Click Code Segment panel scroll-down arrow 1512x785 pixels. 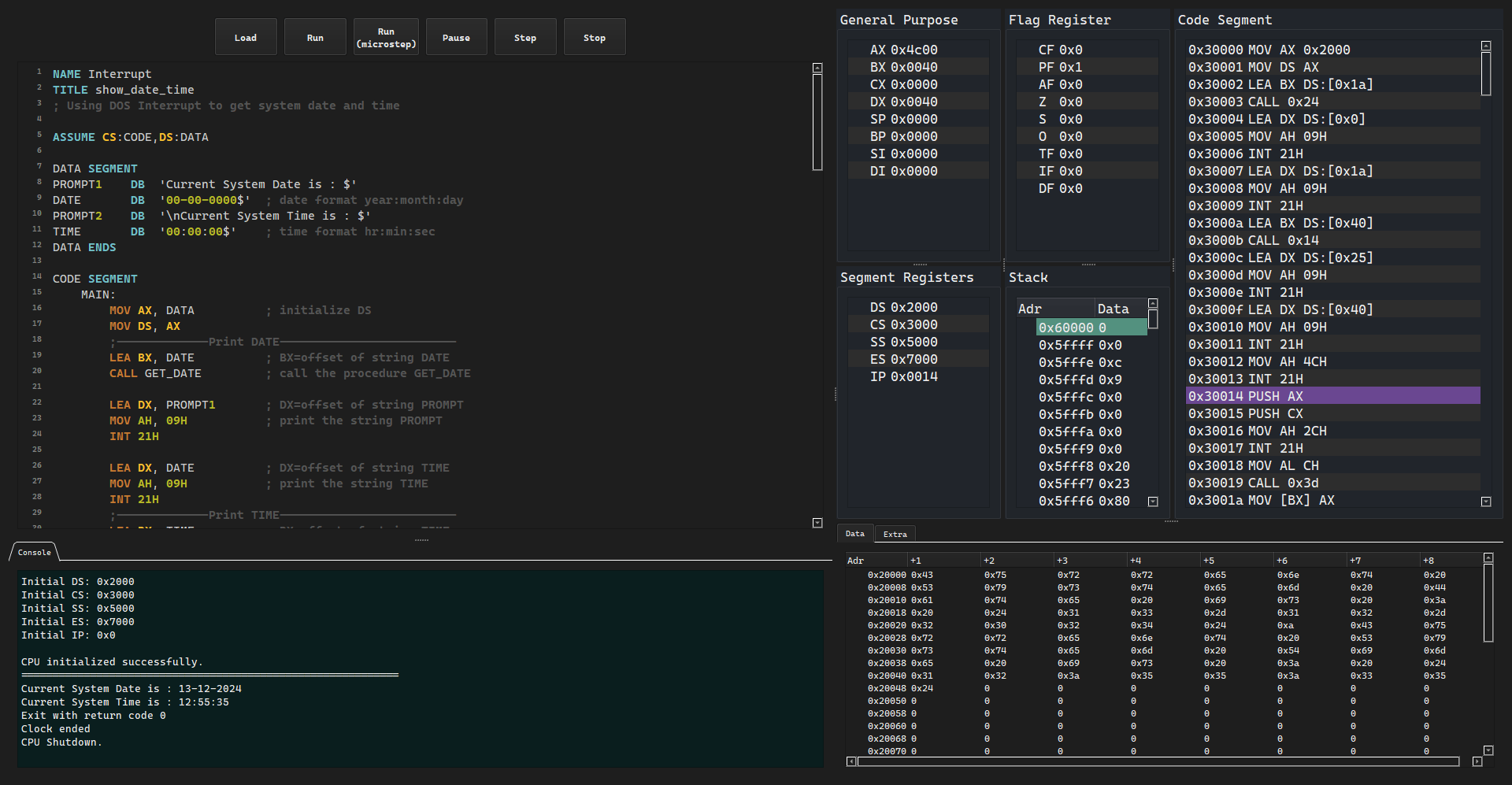pyautogui.click(x=1486, y=502)
